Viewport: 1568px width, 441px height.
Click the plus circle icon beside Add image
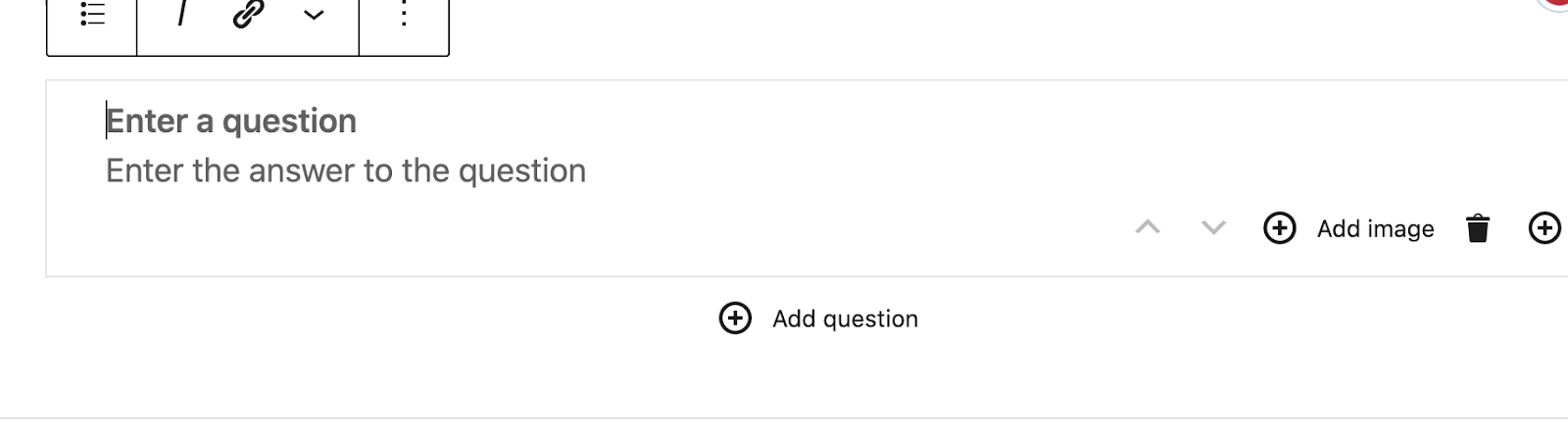pos(1280,228)
